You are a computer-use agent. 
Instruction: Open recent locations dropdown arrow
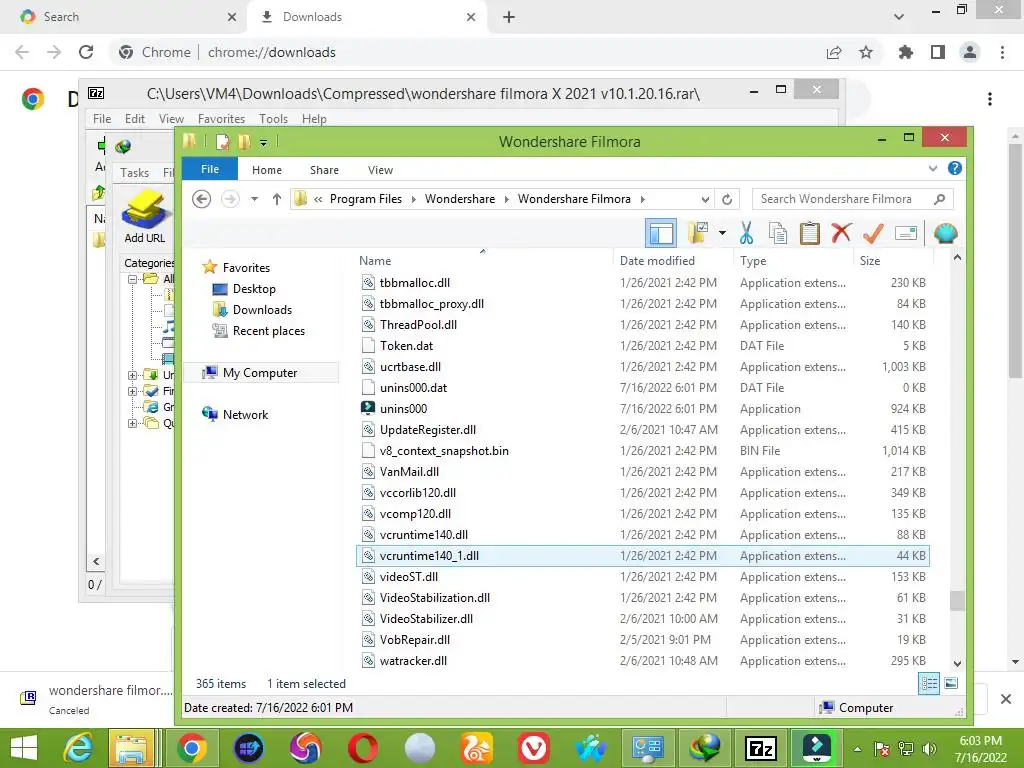255,199
